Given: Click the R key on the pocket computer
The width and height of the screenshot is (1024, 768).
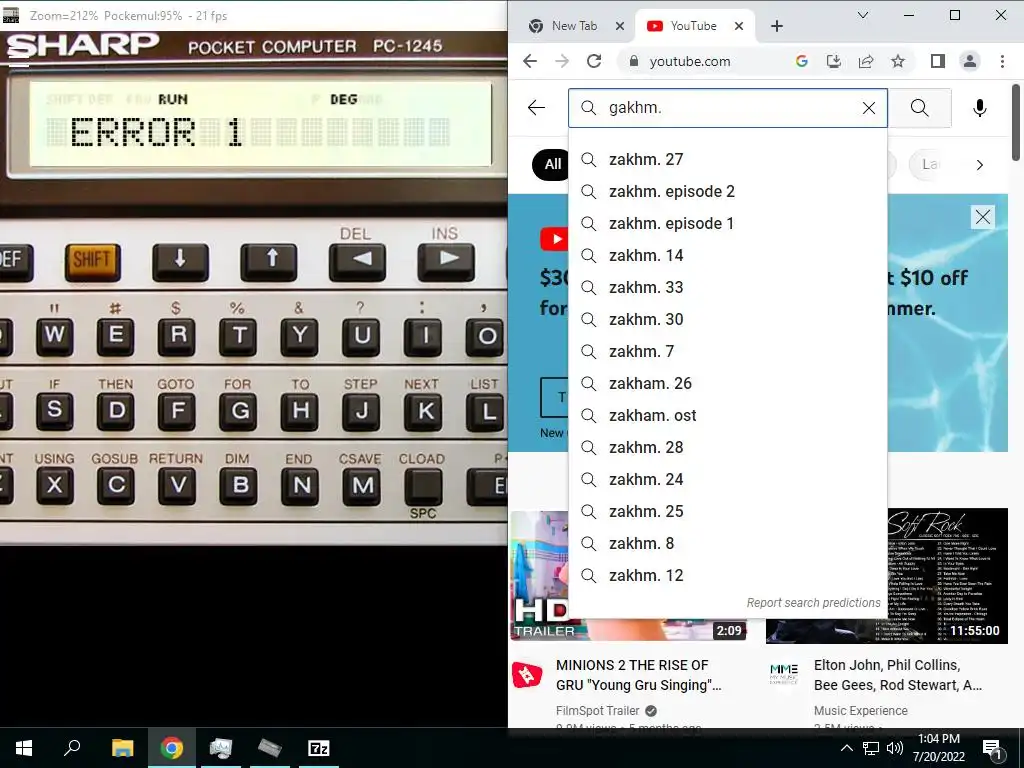Looking at the screenshot, I should pyautogui.click(x=177, y=336).
